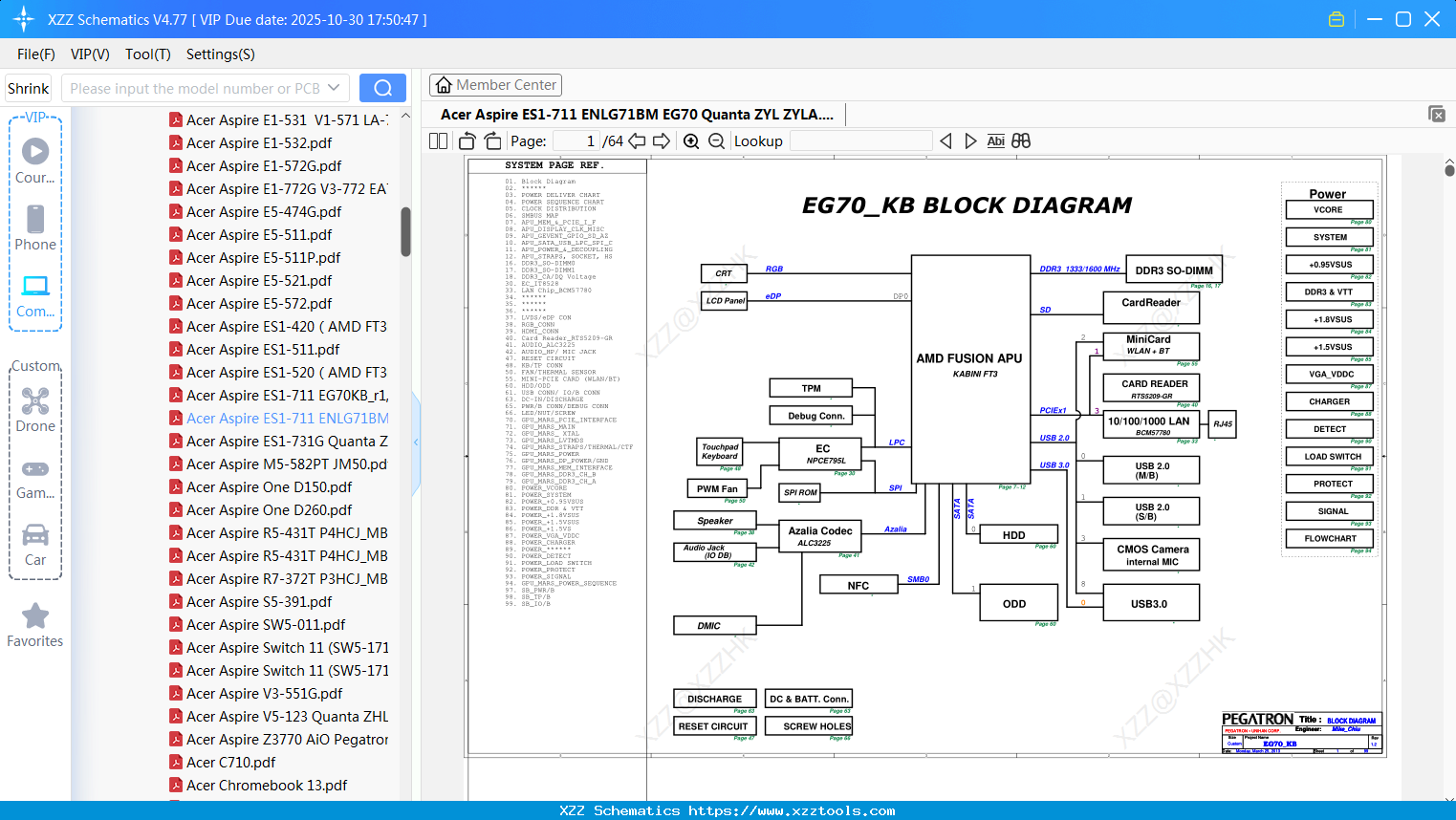Click the overlapping-windows icon beside the document tab
1456x820 pixels.
tap(1436, 114)
